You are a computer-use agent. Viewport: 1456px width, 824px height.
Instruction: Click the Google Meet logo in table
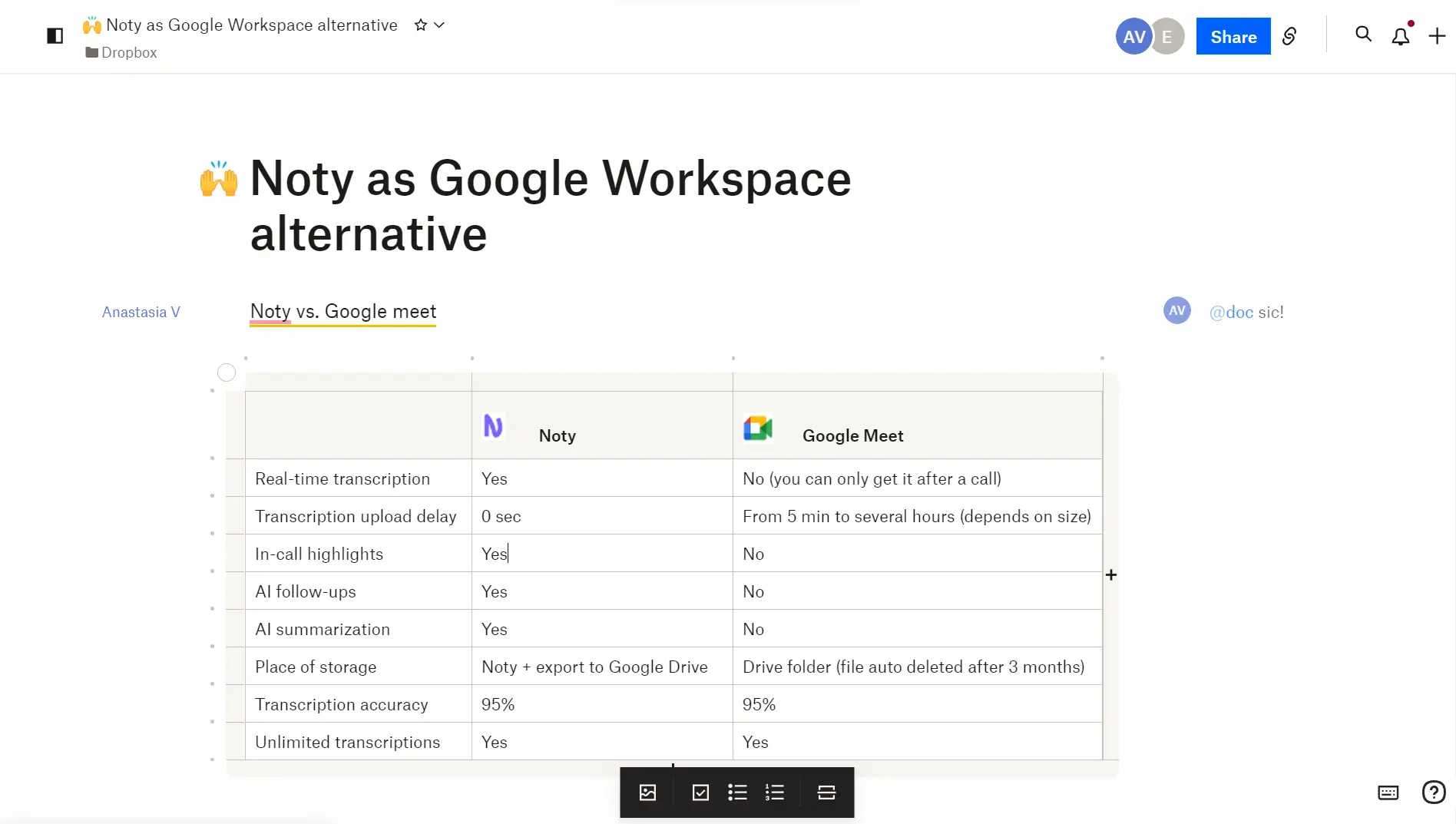(x=758, y=428)
